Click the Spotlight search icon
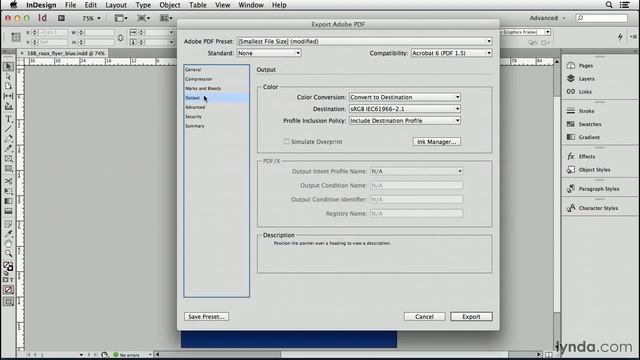Viewport: 640px width, 360px height. (x=609, y=5)
